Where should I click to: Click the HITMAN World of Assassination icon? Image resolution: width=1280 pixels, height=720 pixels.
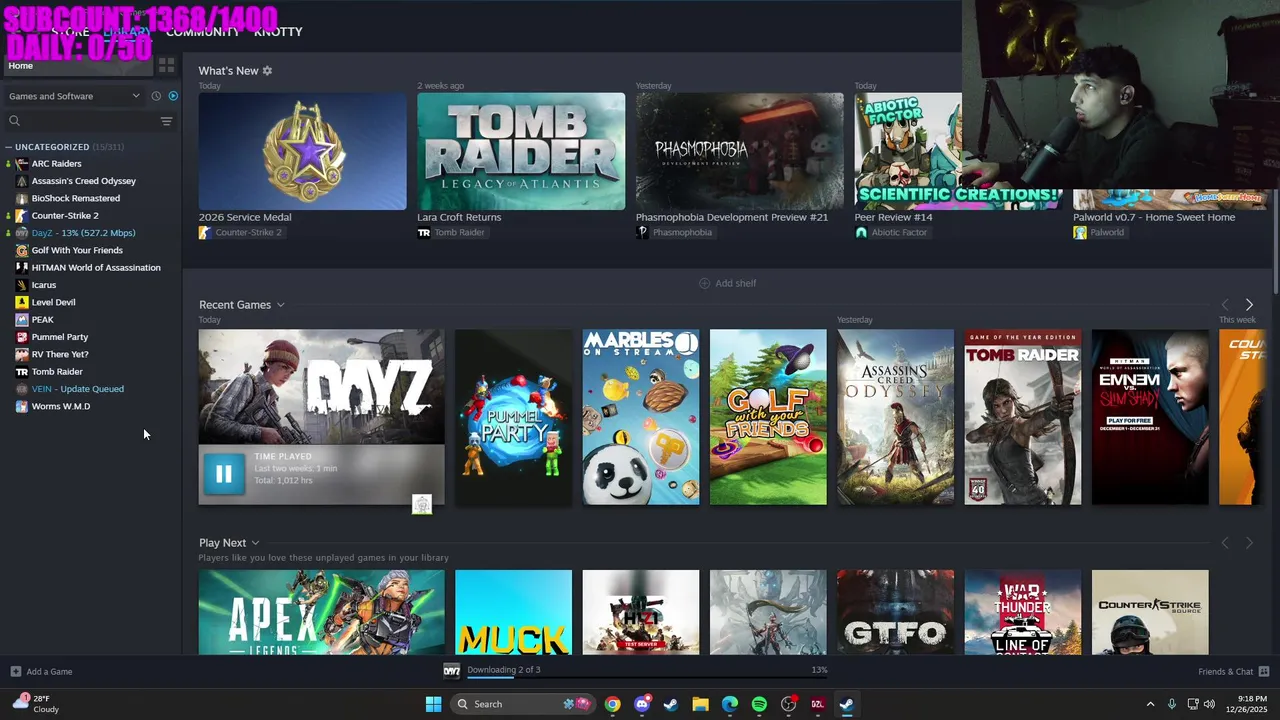point(22,267)
